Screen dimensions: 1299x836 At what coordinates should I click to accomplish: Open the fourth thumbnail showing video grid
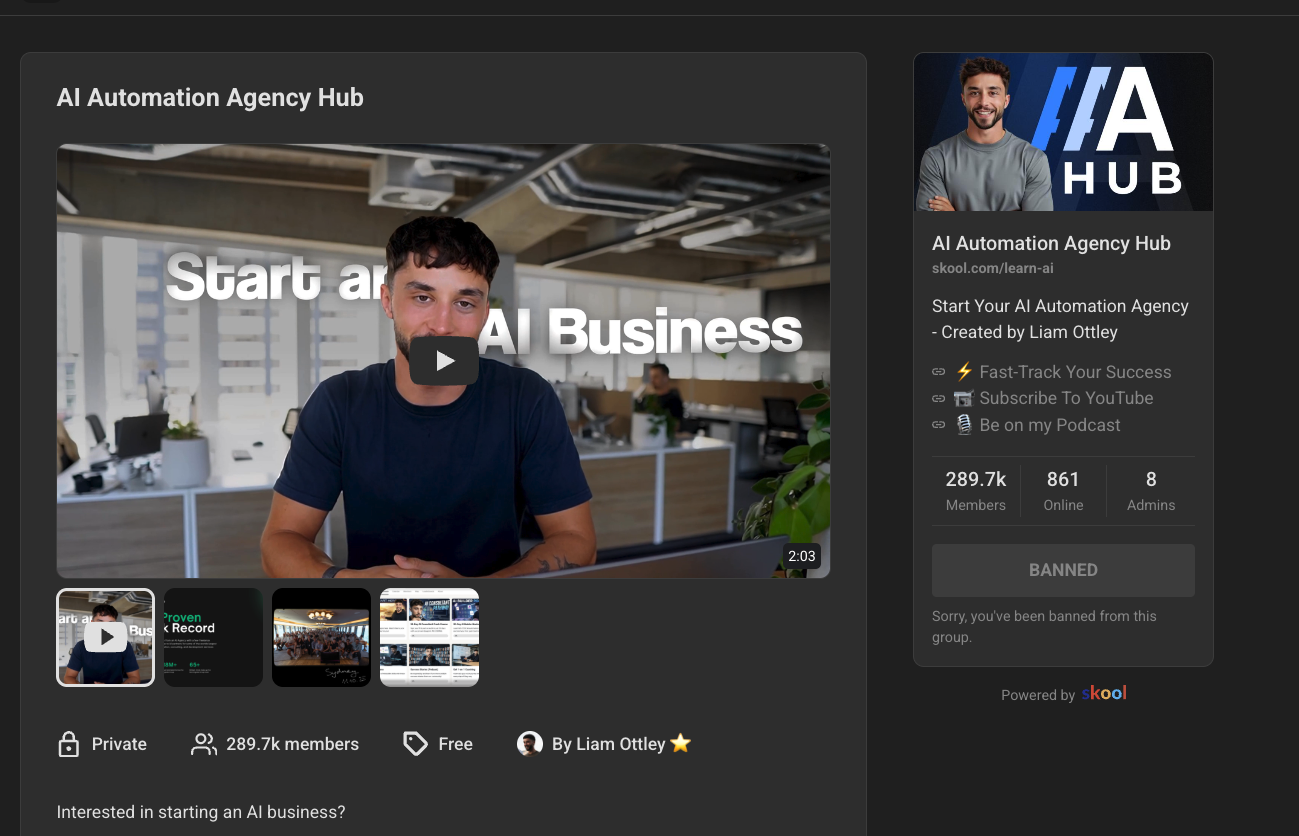click(429, 637)
